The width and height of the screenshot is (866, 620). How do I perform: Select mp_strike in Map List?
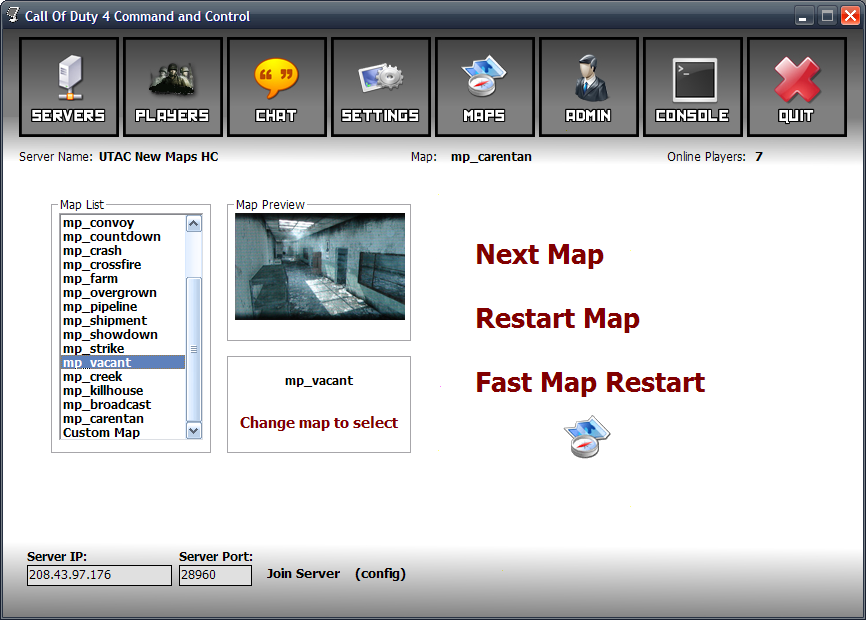pyautogui.click(x=123, y=348)
